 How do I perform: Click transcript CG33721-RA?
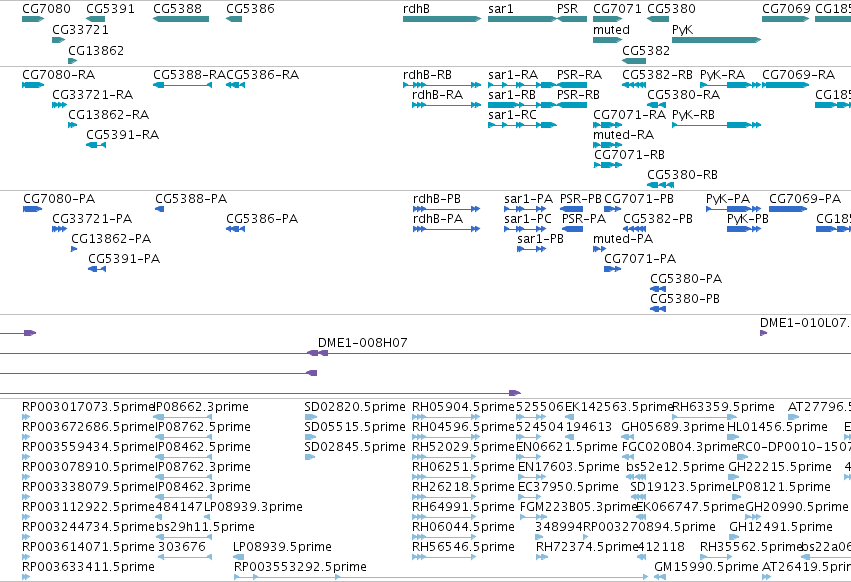tap(92, 94)
